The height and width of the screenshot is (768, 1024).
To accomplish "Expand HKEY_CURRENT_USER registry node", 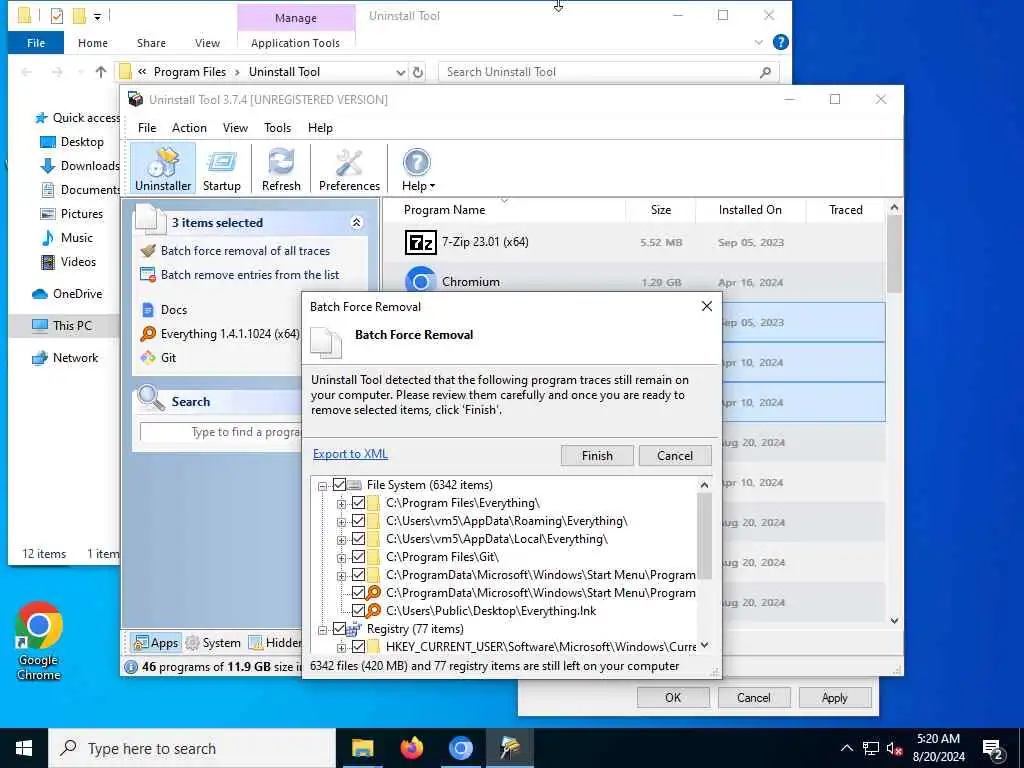I will tap(341, 648).
